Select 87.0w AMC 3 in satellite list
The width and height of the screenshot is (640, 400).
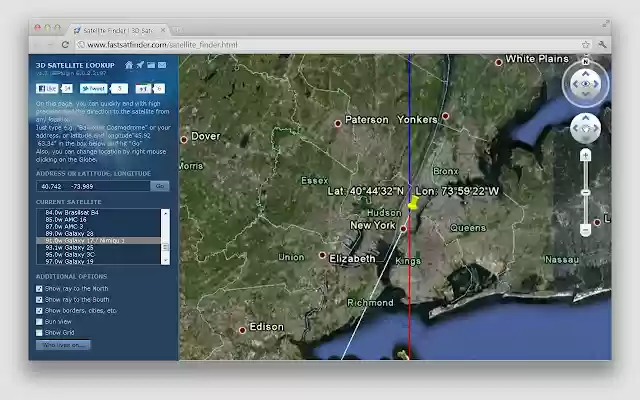(98, 226)
